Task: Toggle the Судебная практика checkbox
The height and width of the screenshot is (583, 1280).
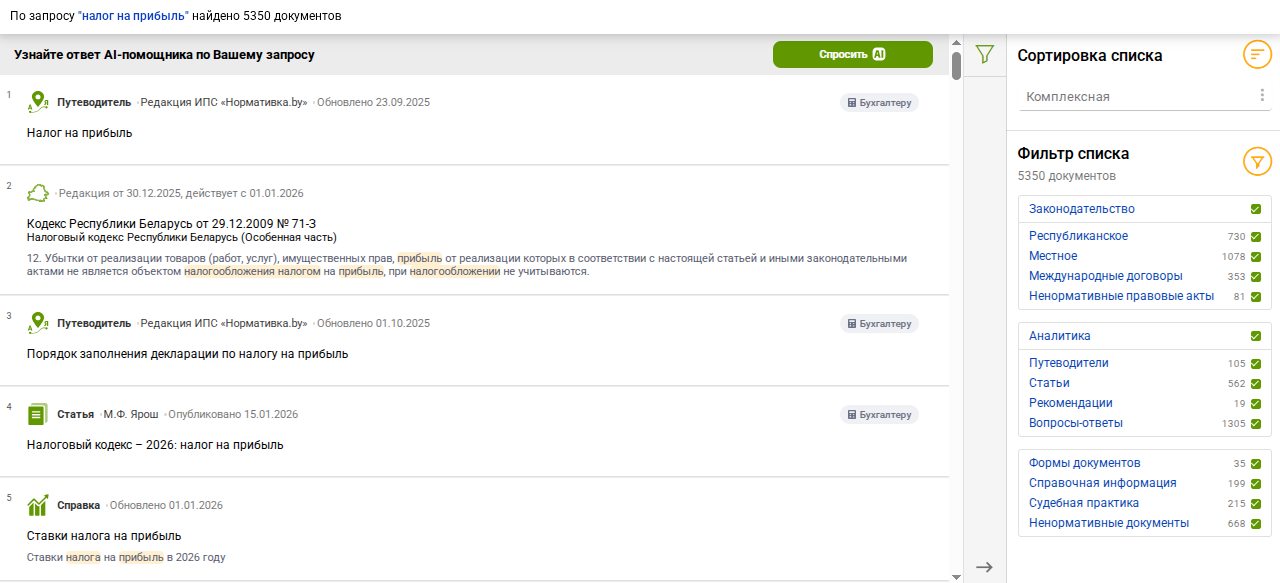Action: (1256, 504)
